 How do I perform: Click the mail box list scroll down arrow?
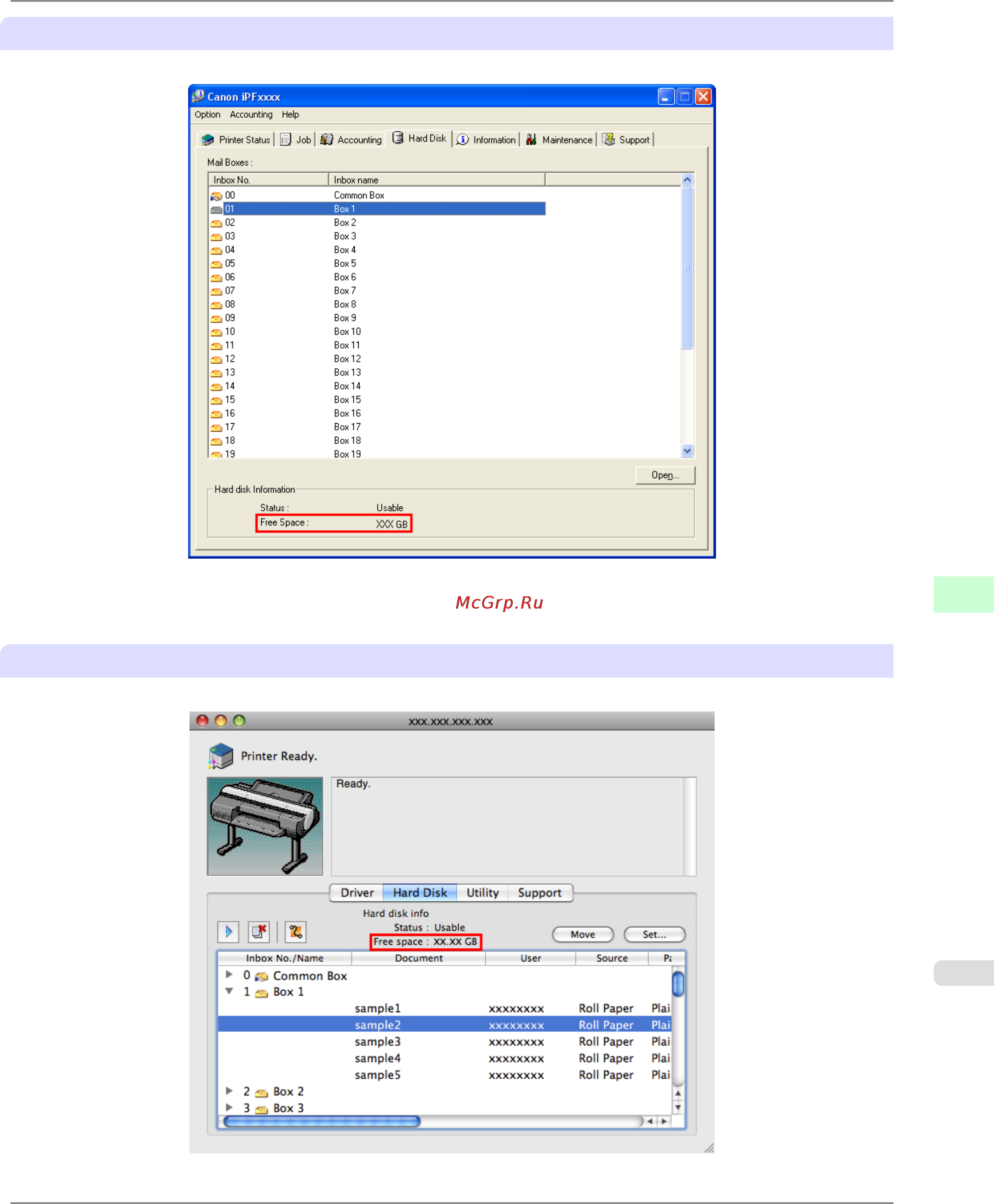point(687,451)
